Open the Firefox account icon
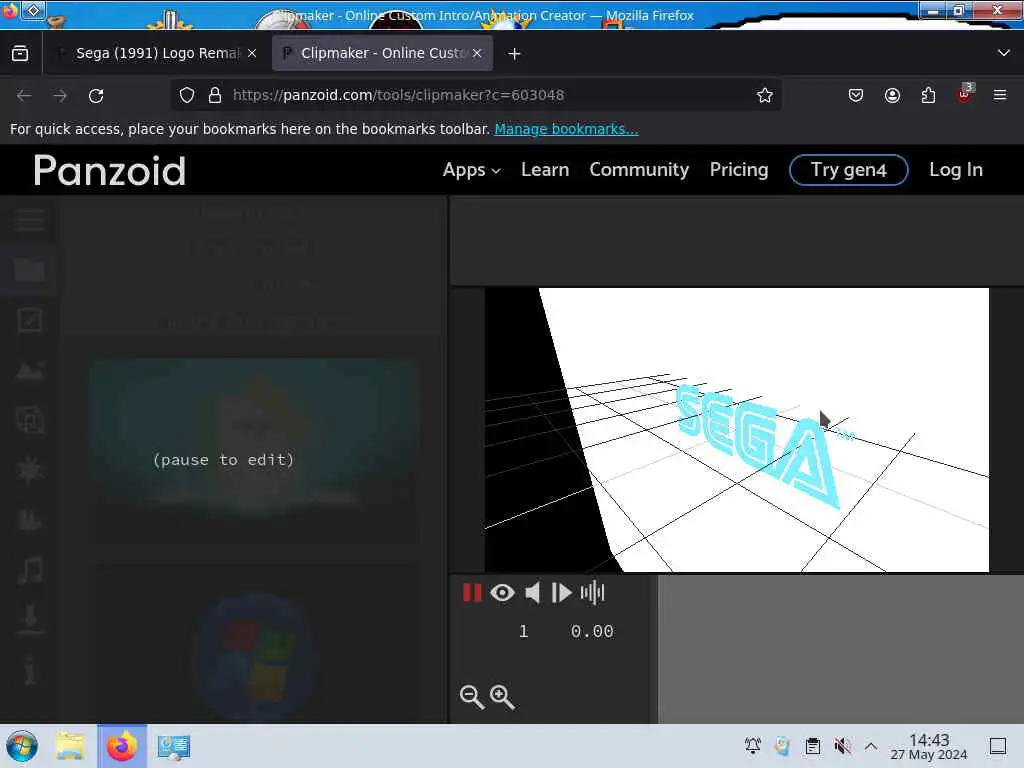Image resolution: width=1024 pixels, height=768 pixels. (x=892, y=95)
